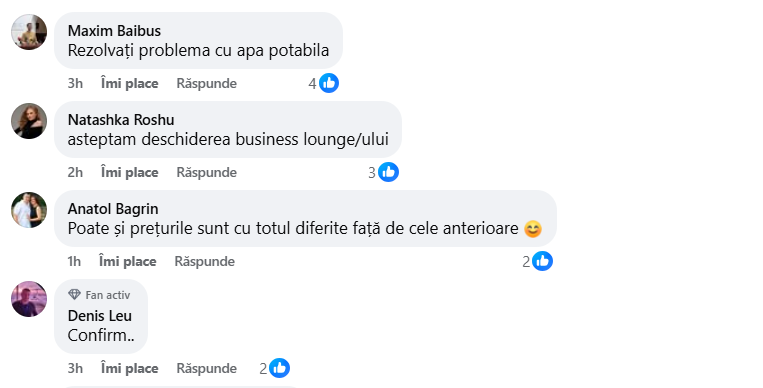Image resolution: width=763 pixels, height=388 pixels.
Task: Open the Anatol Bagrin name link
Action: (x=113, y=209)
